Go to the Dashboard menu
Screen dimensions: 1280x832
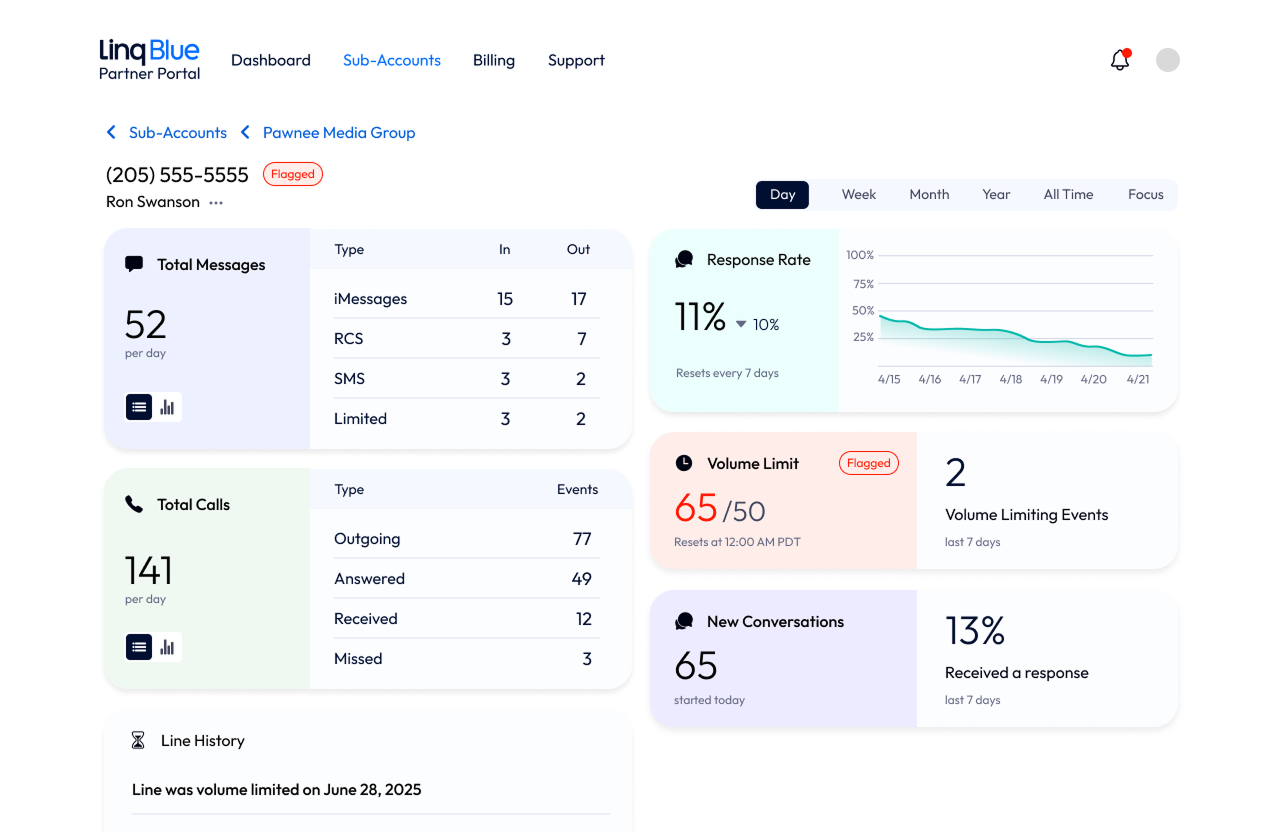271,60
